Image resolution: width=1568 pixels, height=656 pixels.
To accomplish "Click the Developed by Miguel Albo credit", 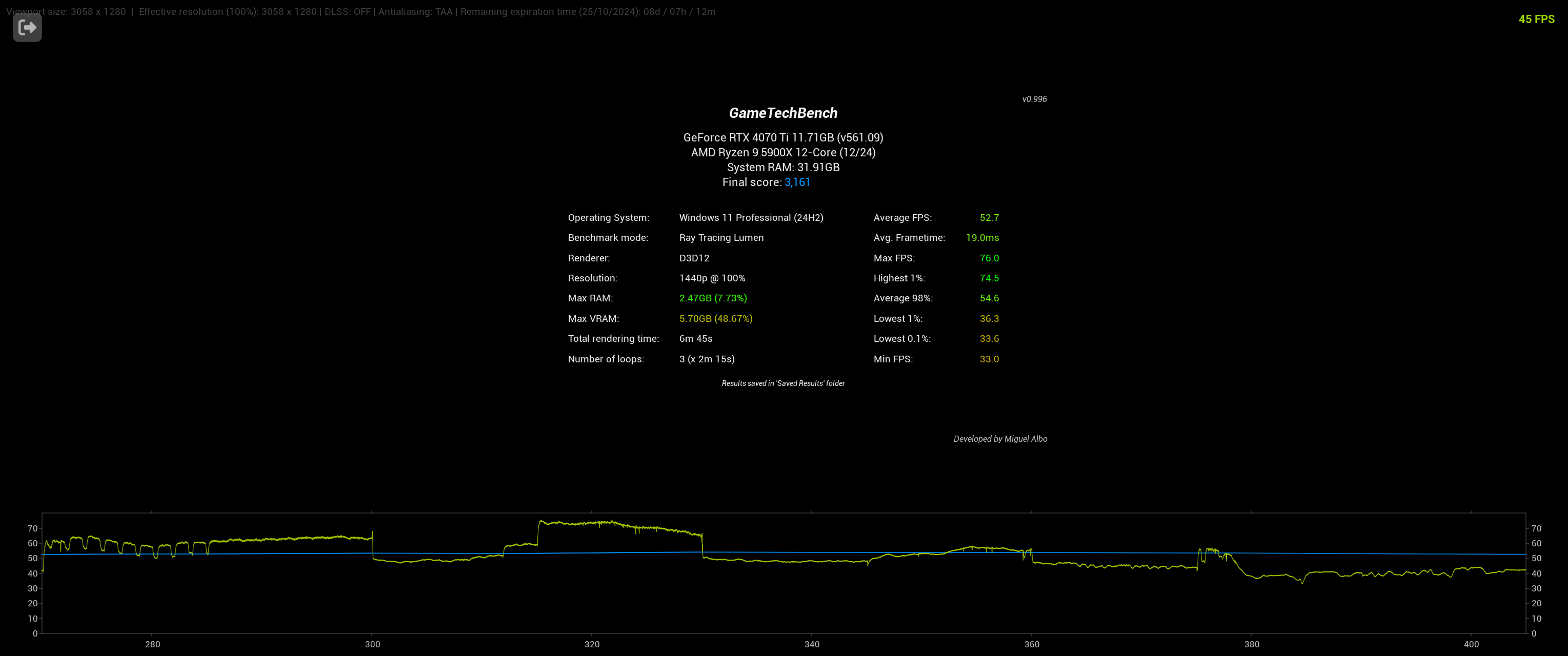I will pyautogui.click(x=1000, y=439).
